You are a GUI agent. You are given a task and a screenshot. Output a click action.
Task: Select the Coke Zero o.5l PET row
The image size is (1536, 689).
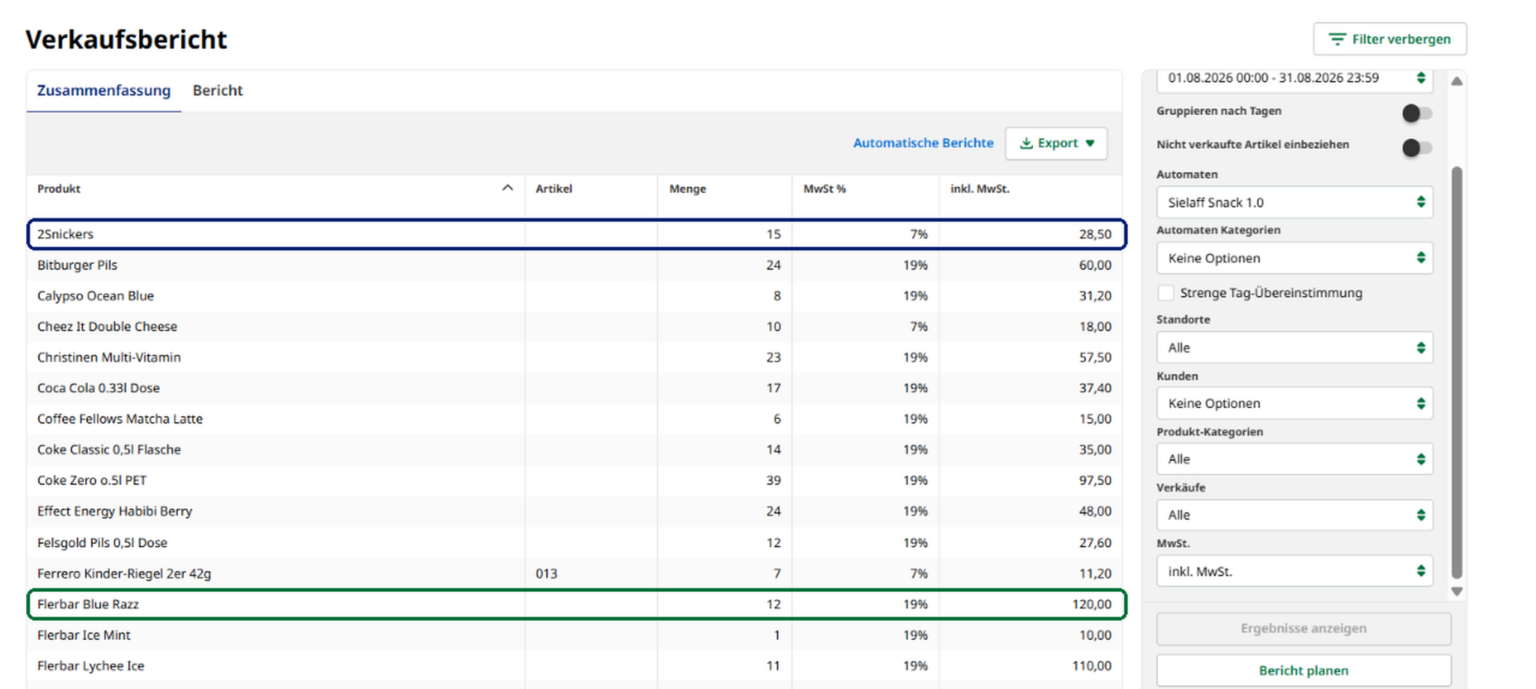pos(575,481)
